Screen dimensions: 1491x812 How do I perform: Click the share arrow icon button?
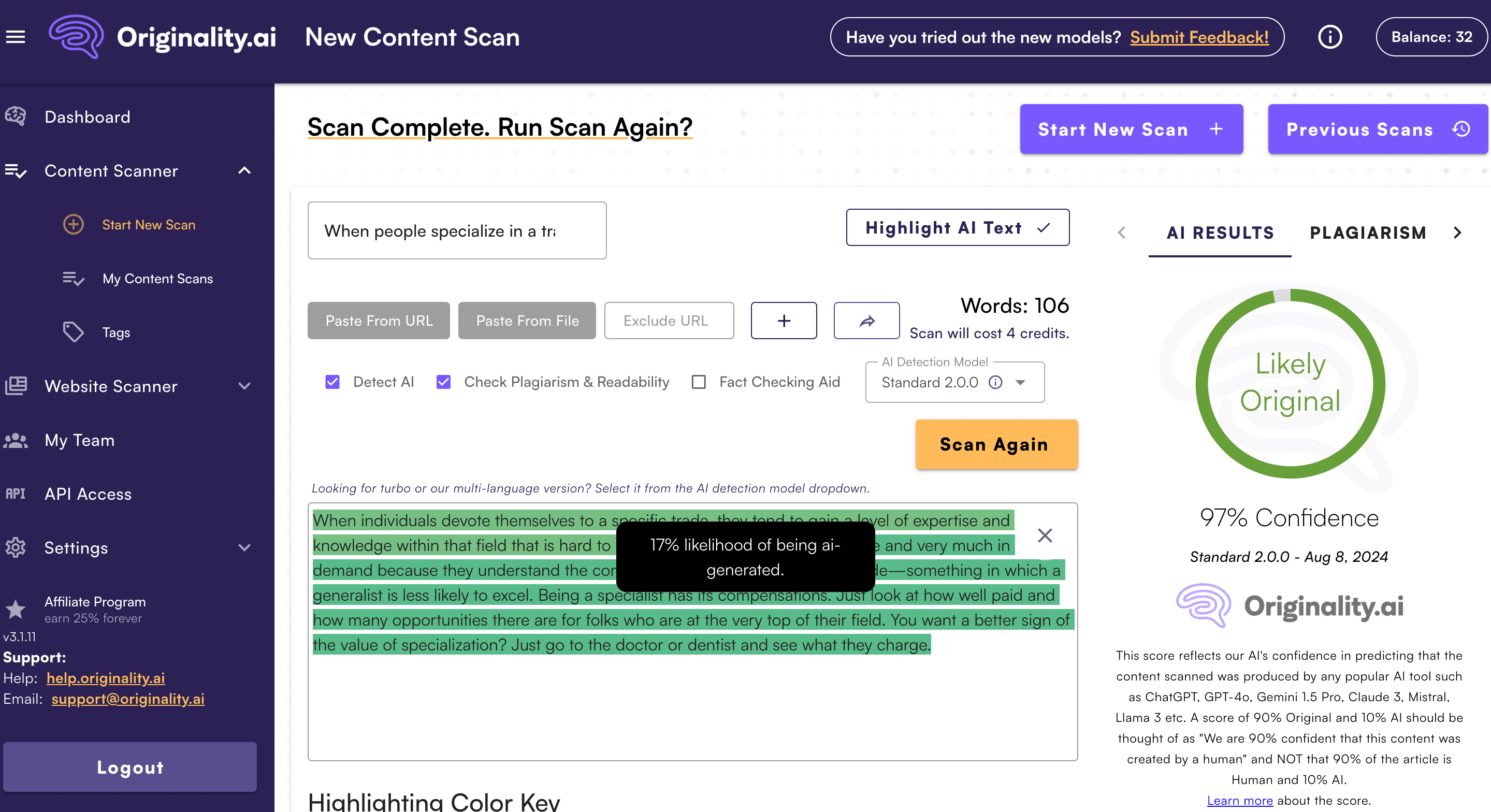pyautogui.click(x=866, y=321)
